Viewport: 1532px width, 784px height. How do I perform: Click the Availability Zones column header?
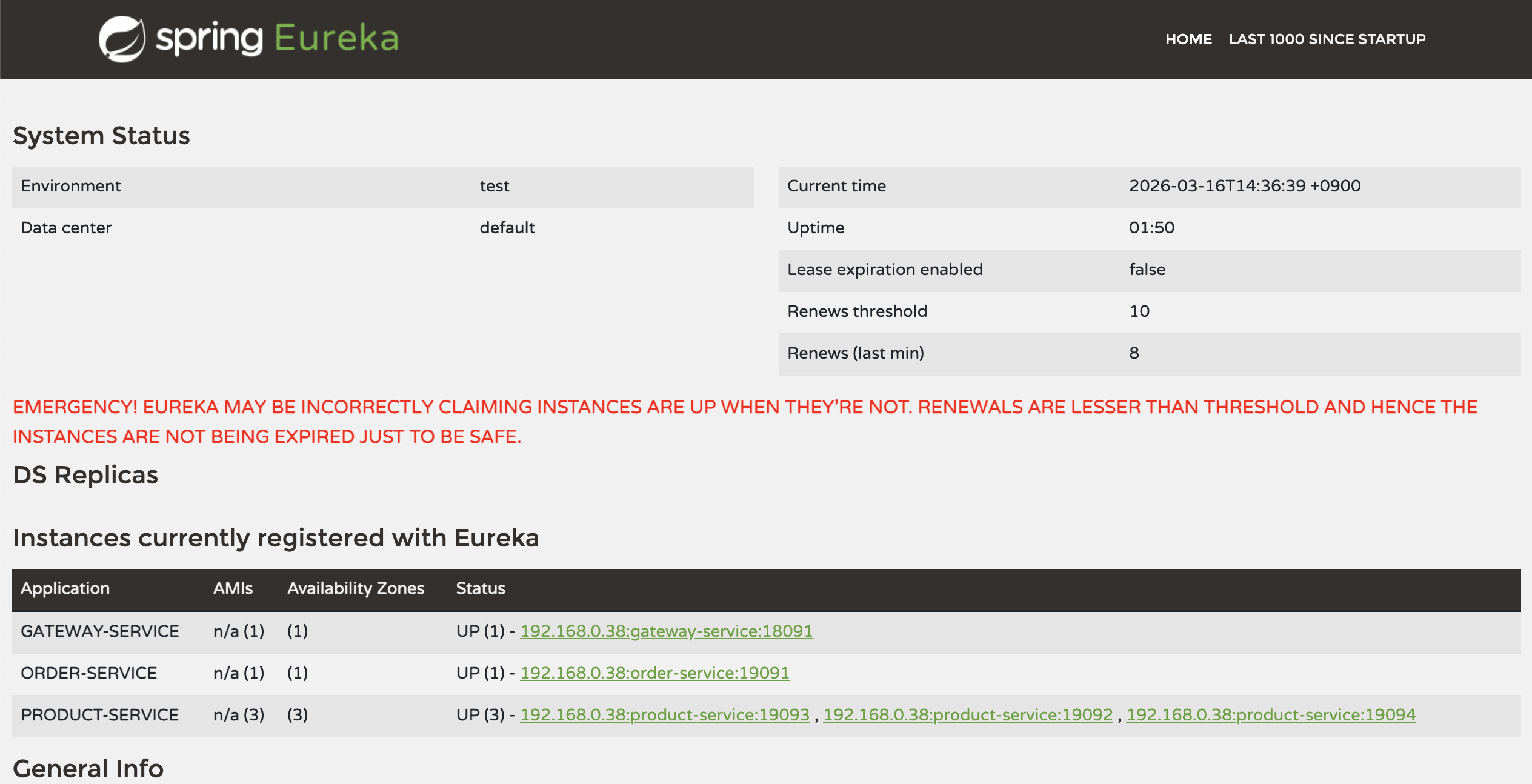click(355, 588)
